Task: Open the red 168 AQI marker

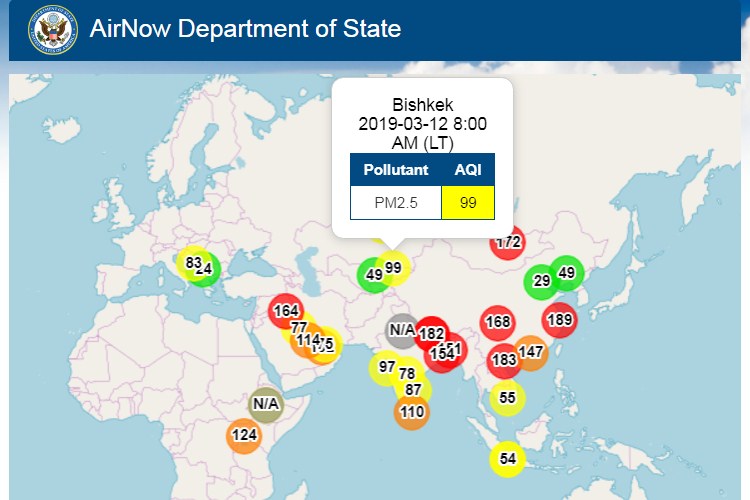Action: click(497, 322)
